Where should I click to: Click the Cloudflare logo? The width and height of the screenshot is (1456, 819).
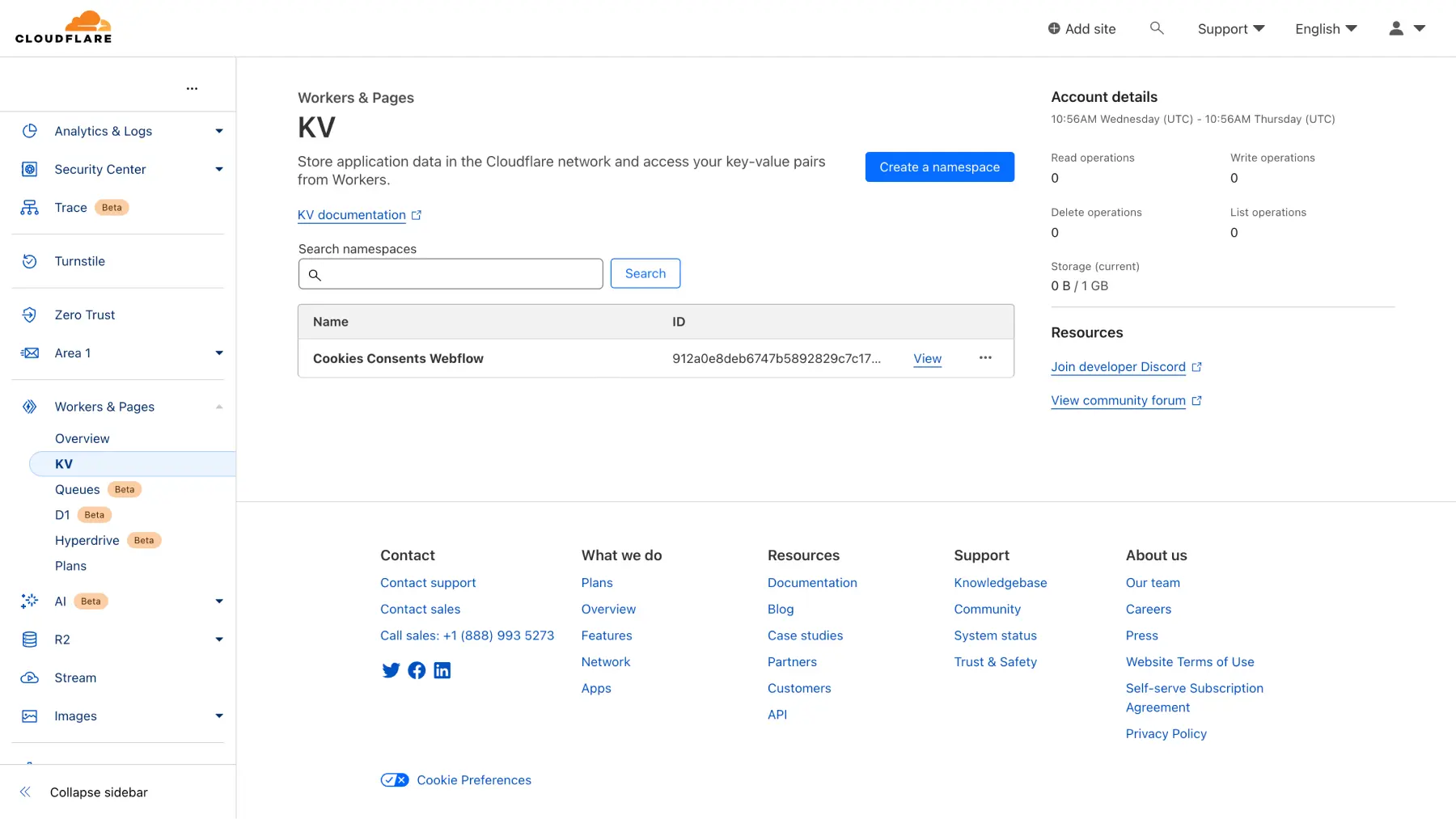coord(63,27)
